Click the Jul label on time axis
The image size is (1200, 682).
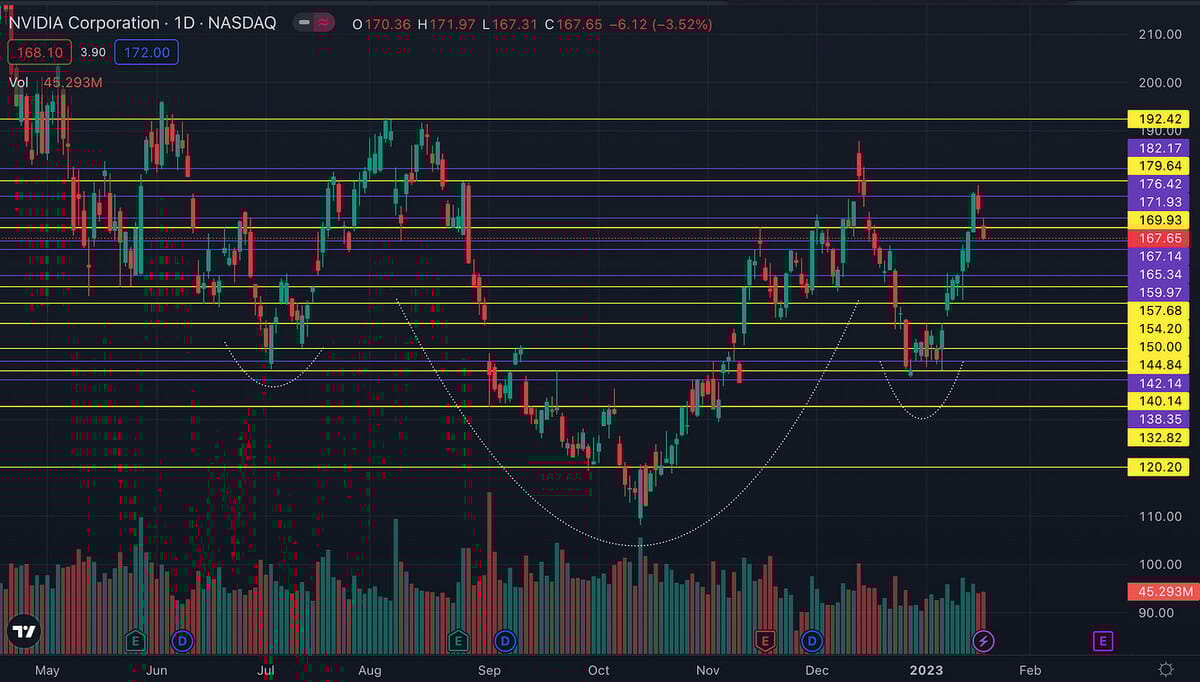(x=265, y=669)
